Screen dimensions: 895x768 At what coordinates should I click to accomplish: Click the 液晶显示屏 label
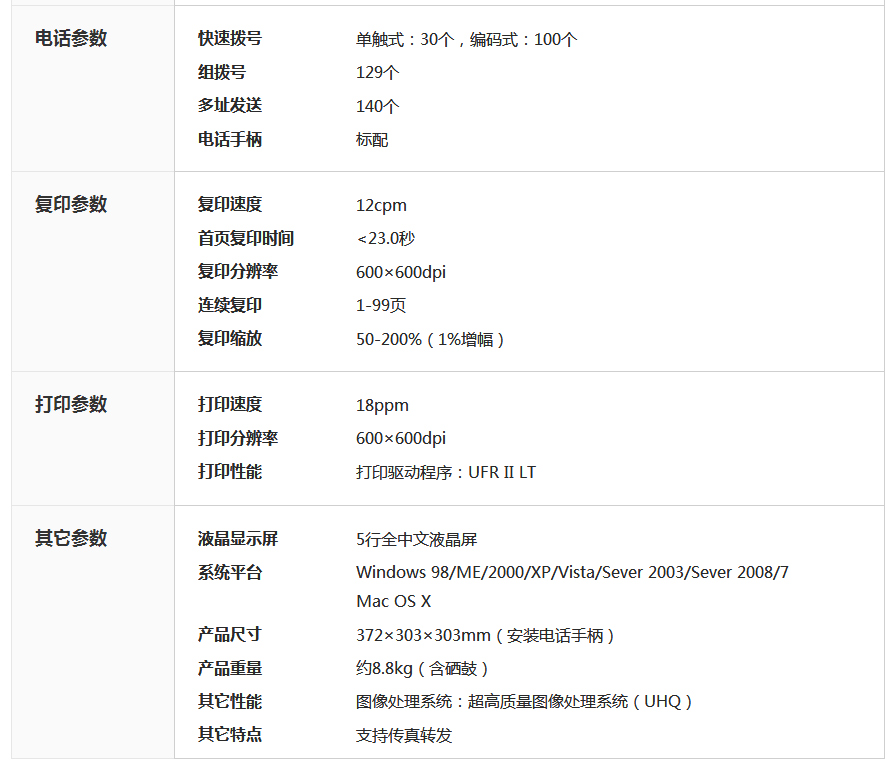click(x=238, y=539)
